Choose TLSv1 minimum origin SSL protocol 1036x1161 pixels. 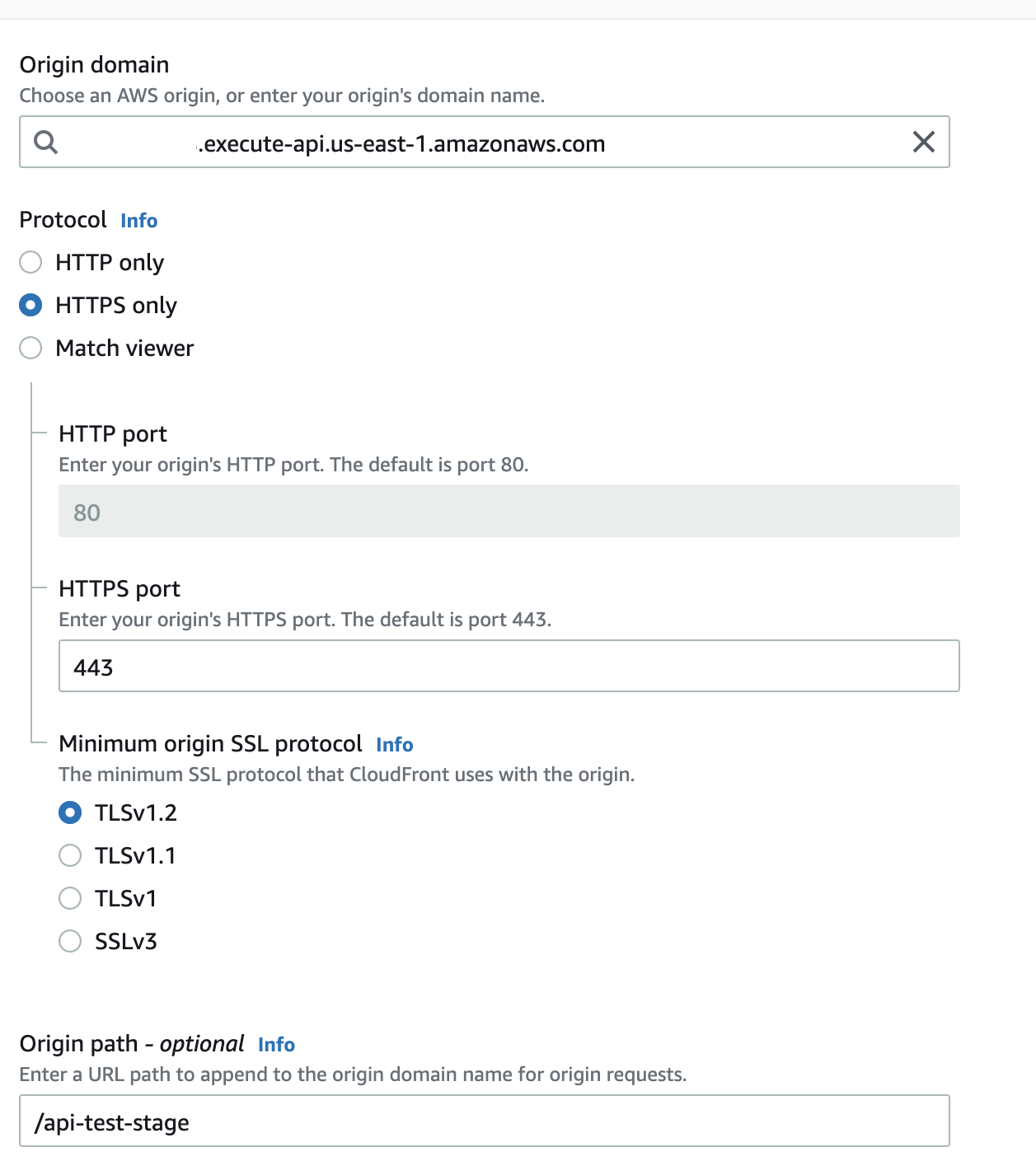[x=70, y=898]
